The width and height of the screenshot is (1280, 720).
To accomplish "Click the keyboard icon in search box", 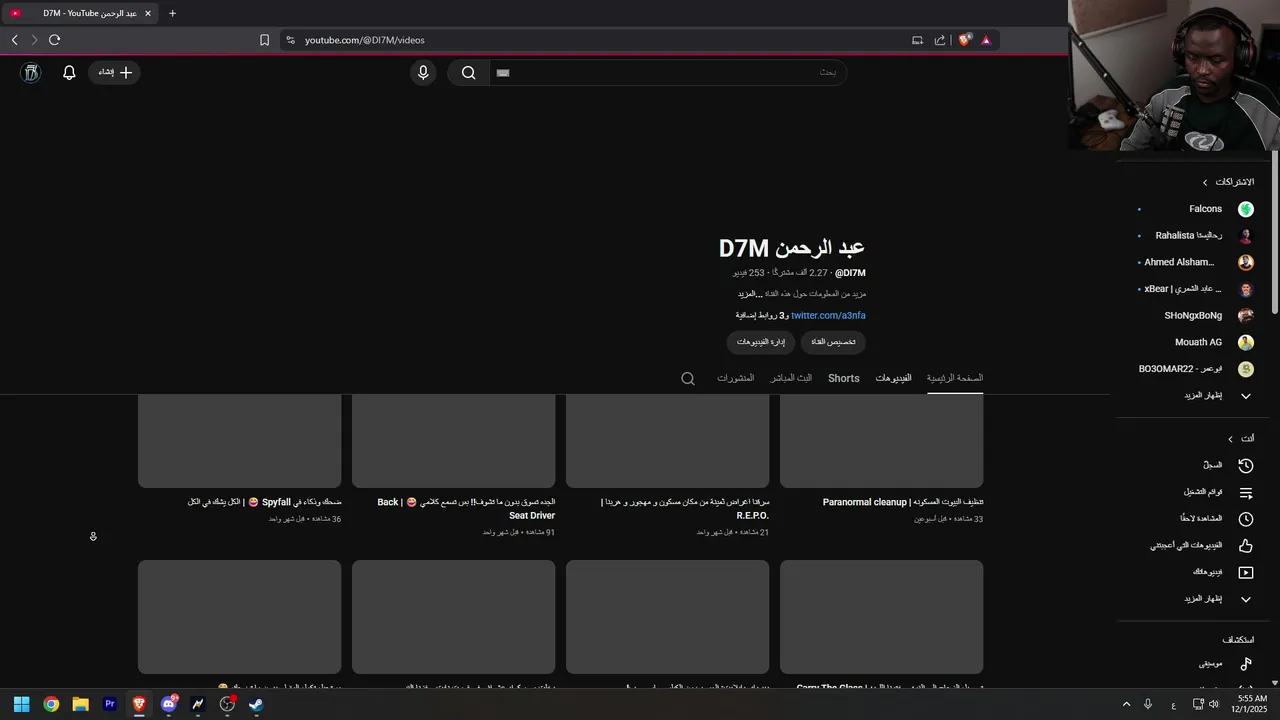I will click(x=503, y=72).
